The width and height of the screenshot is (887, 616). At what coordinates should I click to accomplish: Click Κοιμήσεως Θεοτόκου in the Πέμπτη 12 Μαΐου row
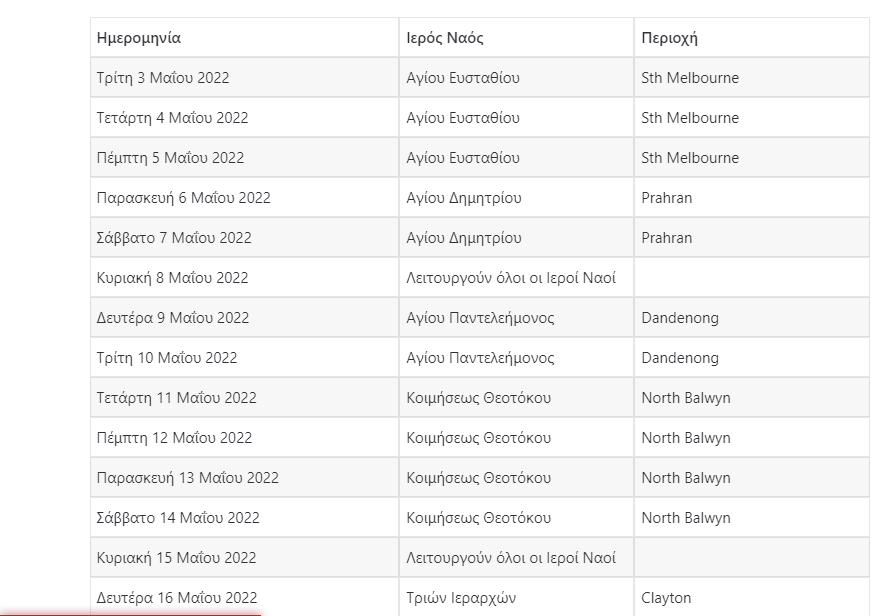click(479, 438)
